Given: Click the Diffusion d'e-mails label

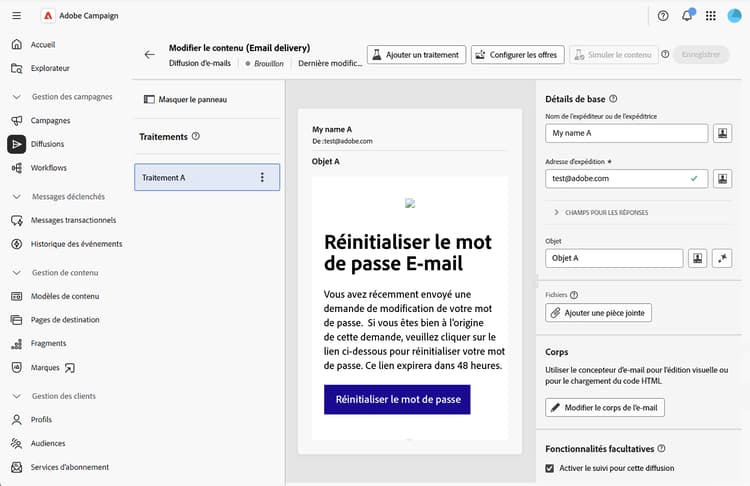Looking at the screenshot, I should pyautogui.click(x=200, y=63).
